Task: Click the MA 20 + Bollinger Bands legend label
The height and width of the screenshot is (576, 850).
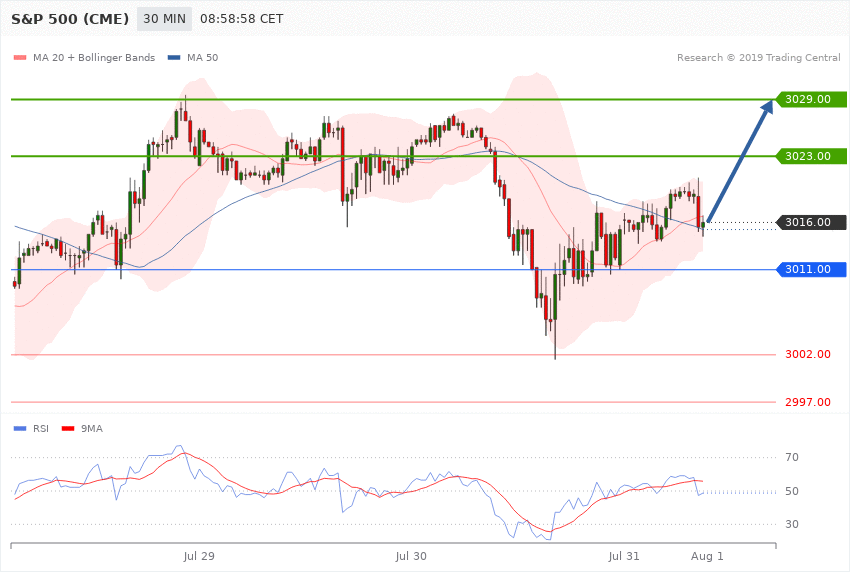Action: tap(94, 57)
